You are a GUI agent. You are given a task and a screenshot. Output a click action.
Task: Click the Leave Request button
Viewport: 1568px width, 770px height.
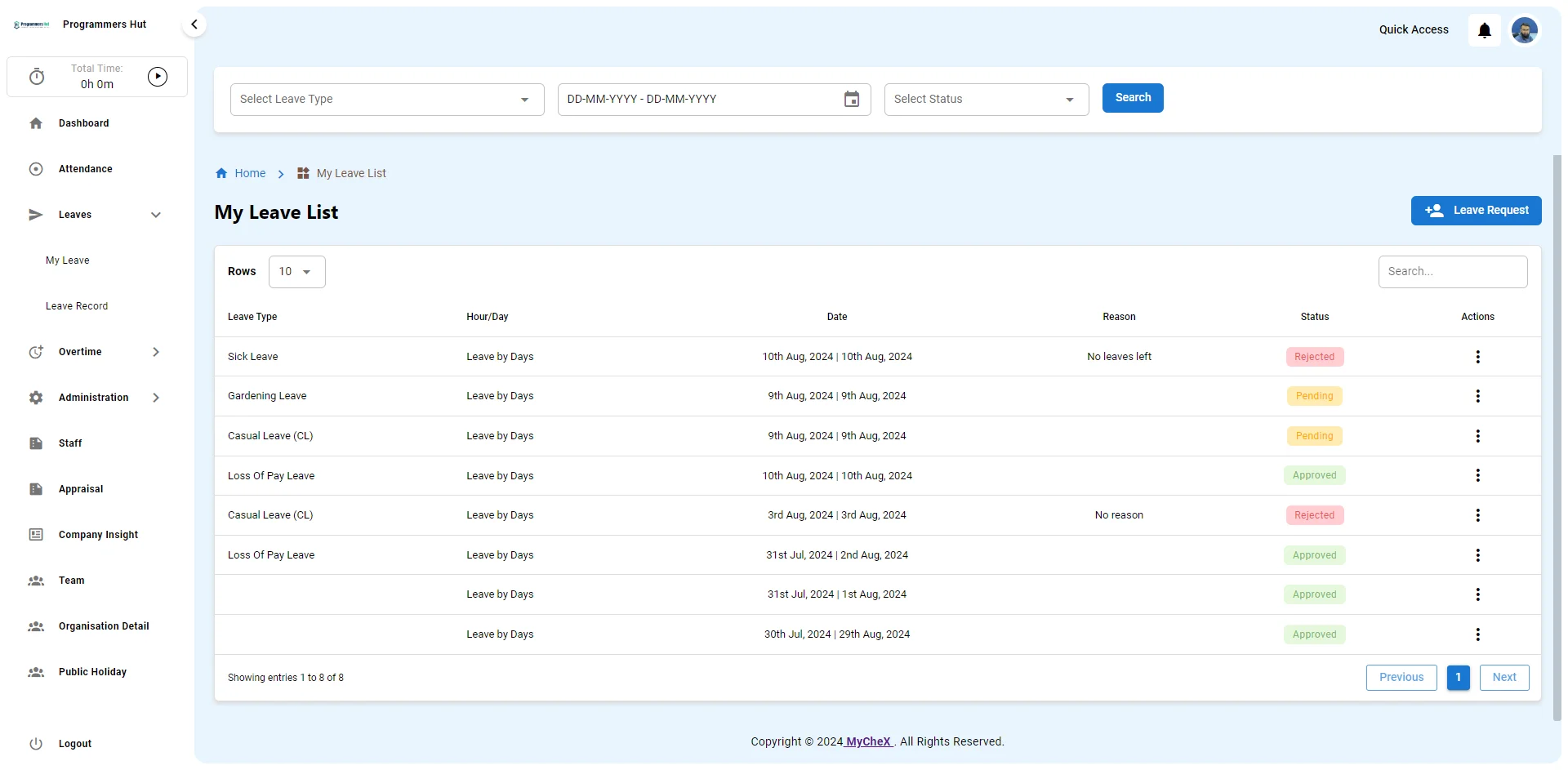click(1476, 211)
